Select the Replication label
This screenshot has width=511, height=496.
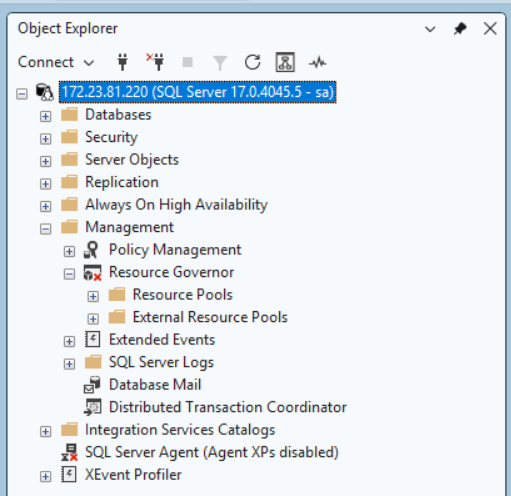122,182
